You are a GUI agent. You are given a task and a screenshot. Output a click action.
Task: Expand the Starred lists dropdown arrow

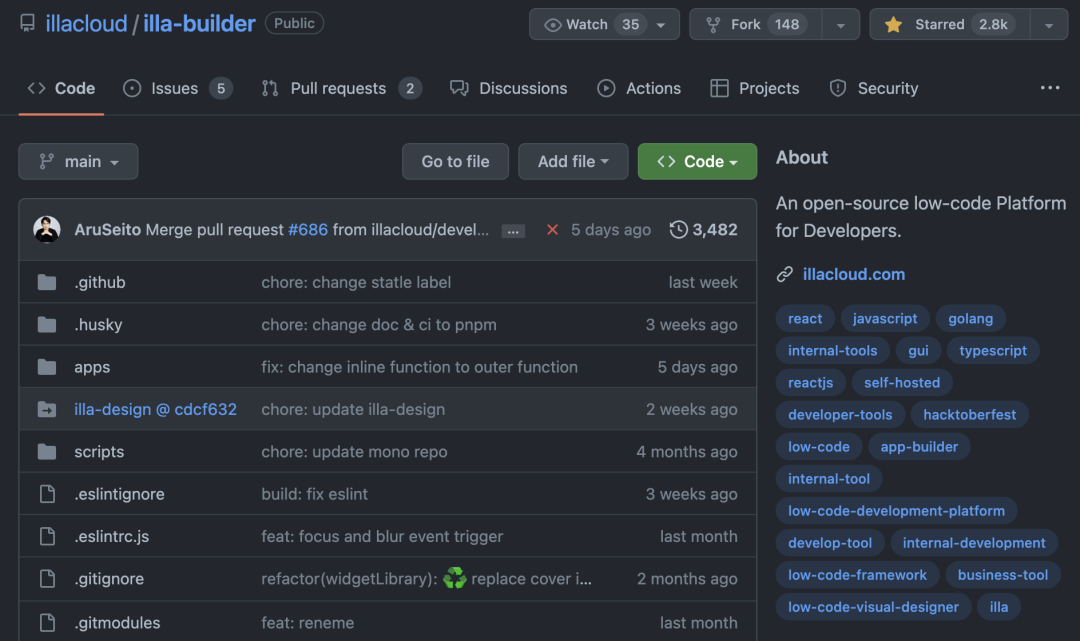point(1049,25)
